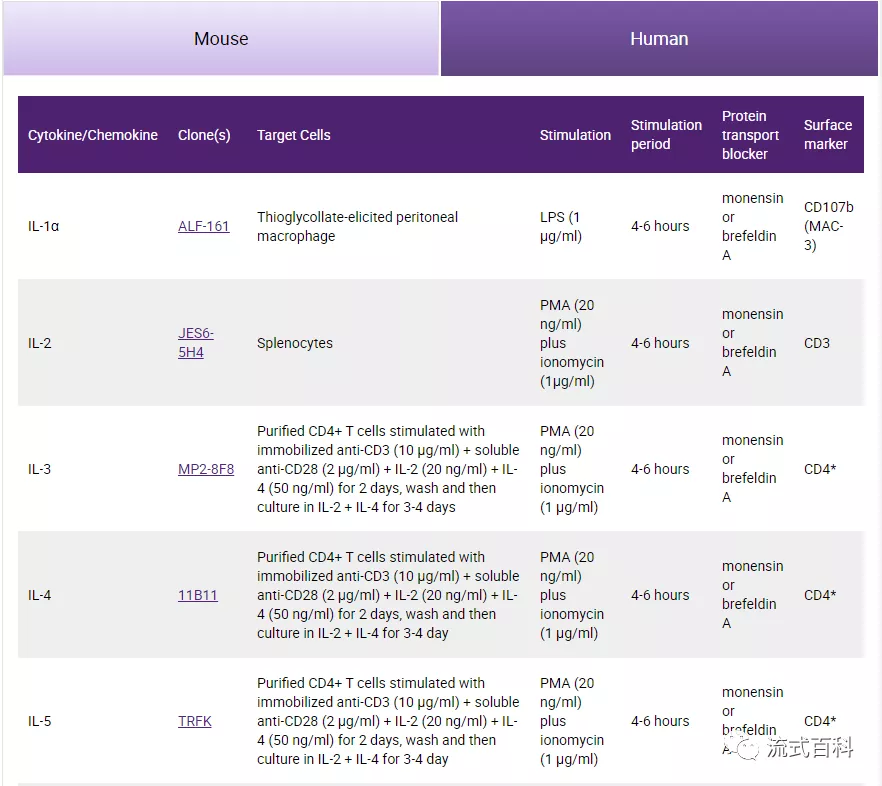Select the IL-5 cytokine row label

(x=40, y=721)
